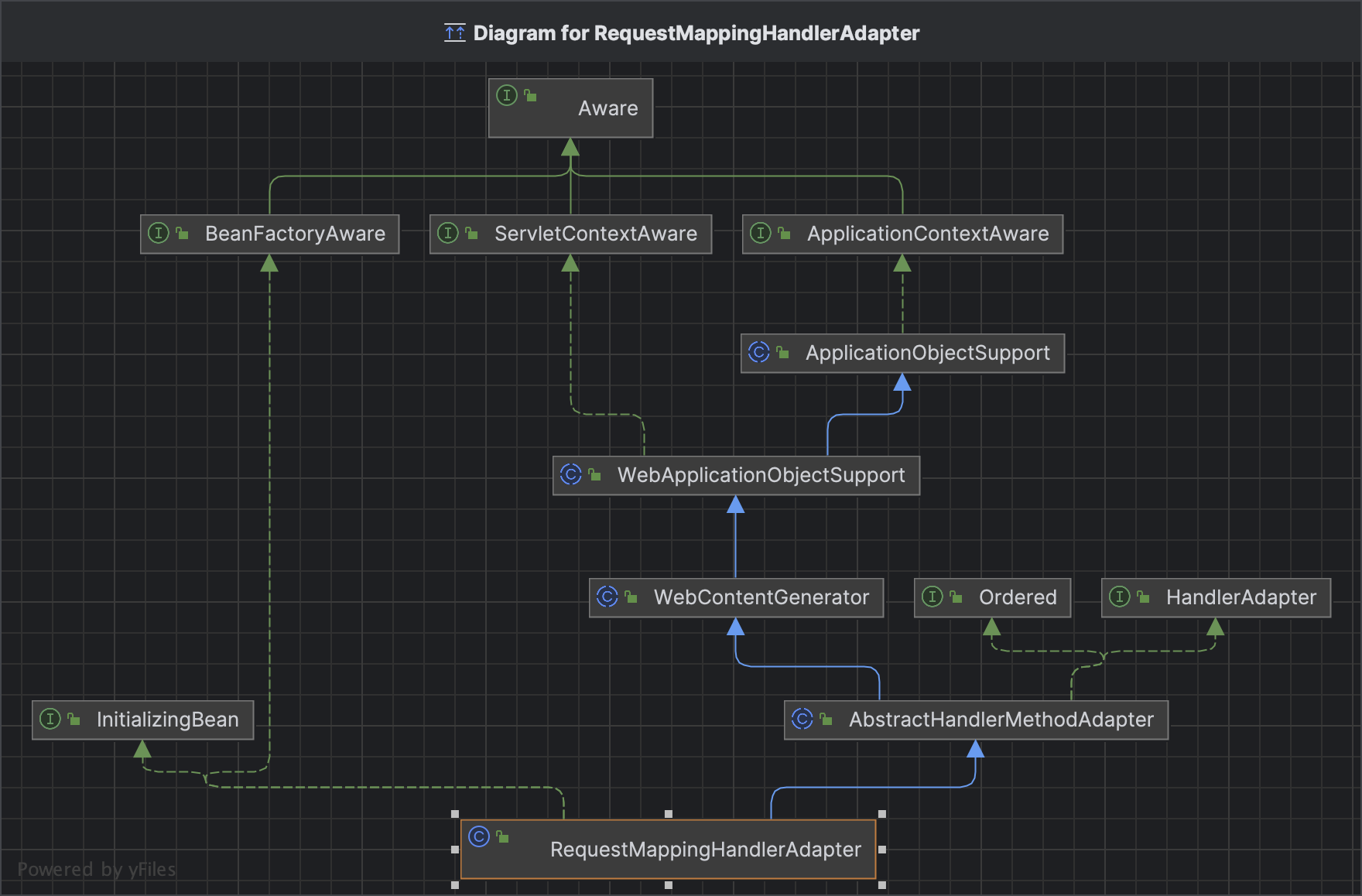Select the Aware interface node
The height and width of the screenshot is (896, 1362).
point(571,108)
